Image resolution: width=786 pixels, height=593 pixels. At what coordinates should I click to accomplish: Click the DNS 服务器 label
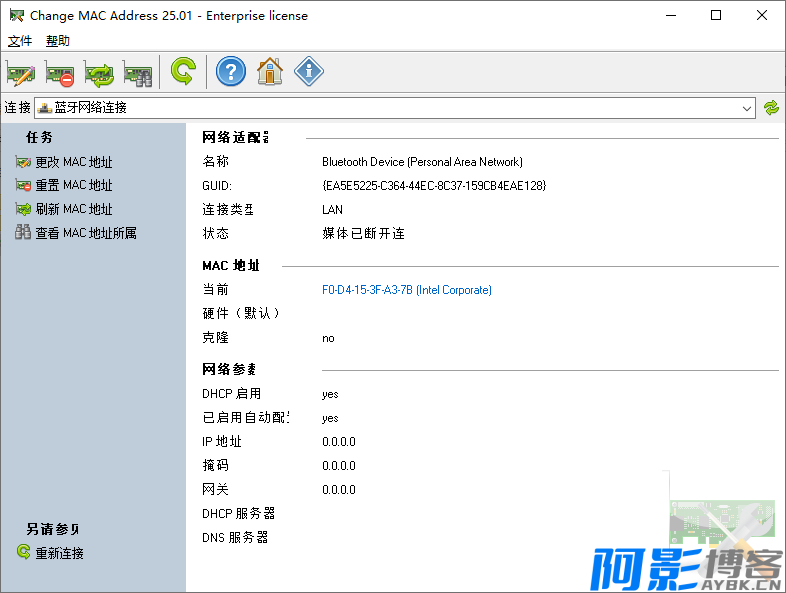[x=235, y=537]
